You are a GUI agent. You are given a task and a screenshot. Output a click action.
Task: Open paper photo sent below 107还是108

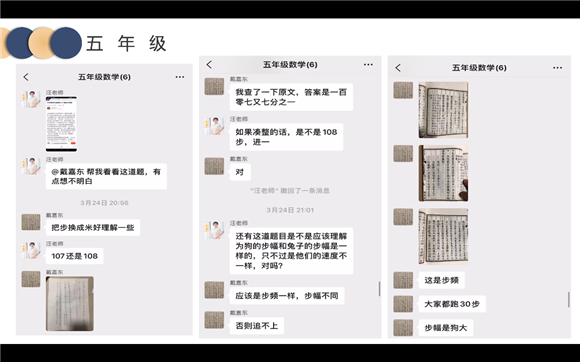coord(70,304)
